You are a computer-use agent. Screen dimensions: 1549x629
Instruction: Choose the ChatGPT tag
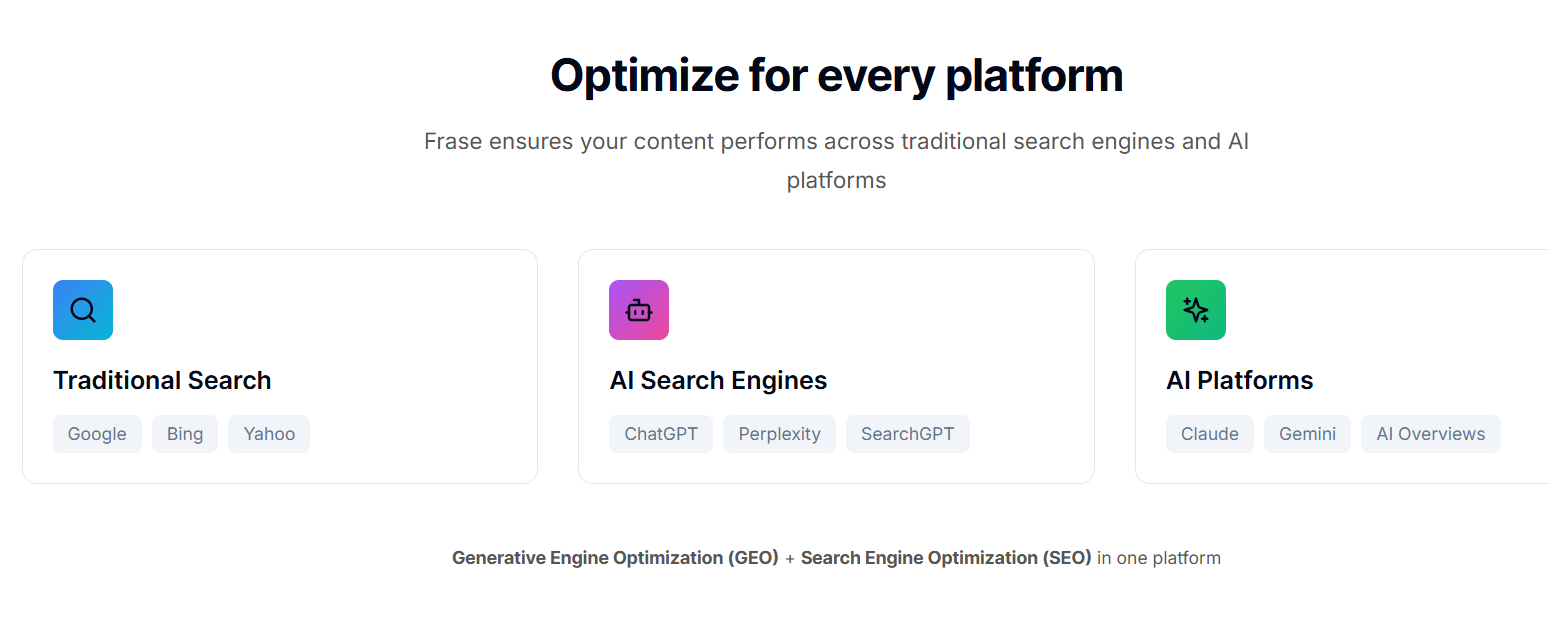(x=661, y=434)
